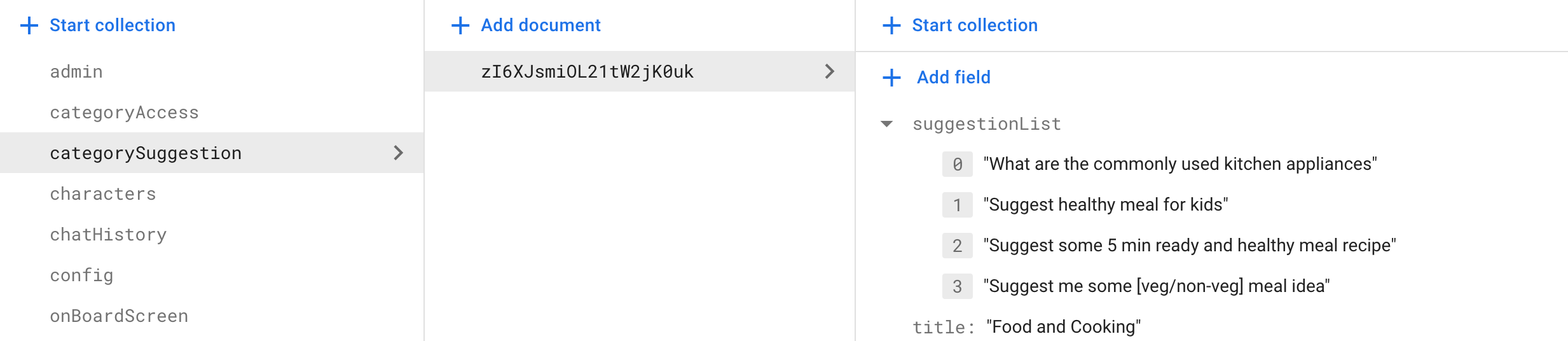Click the veg/non-veg meal idea entry
1568x341 pixels.
click(1157, 286)
